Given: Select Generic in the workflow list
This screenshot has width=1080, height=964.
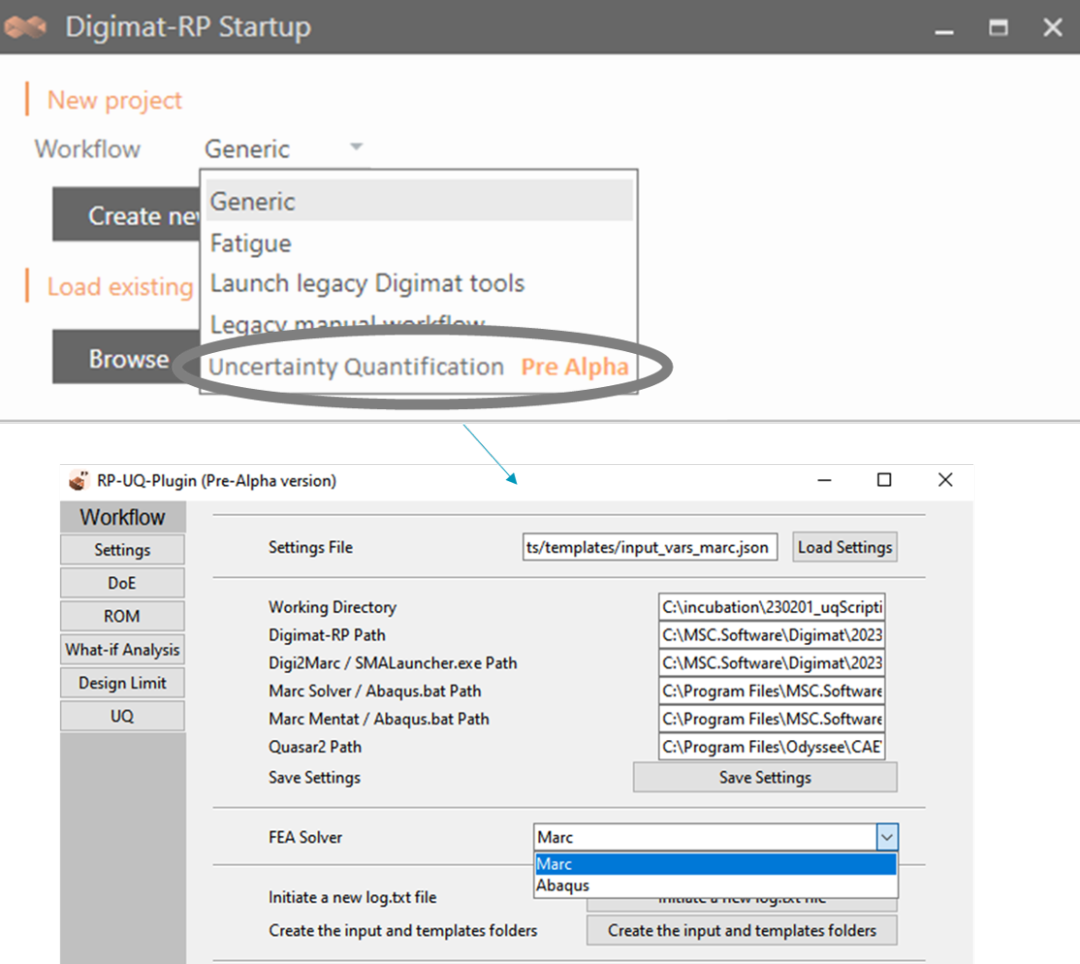Looking at the screenshot, I should (419, 201).
